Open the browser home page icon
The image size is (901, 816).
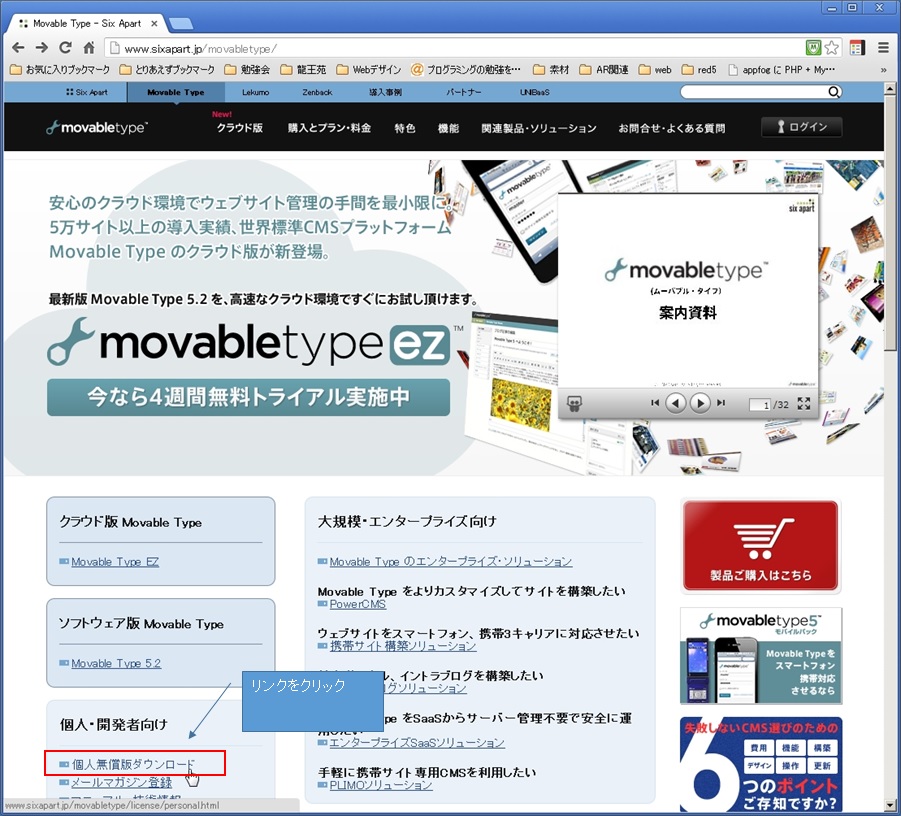pyautogui.click(x=88, y=48)
